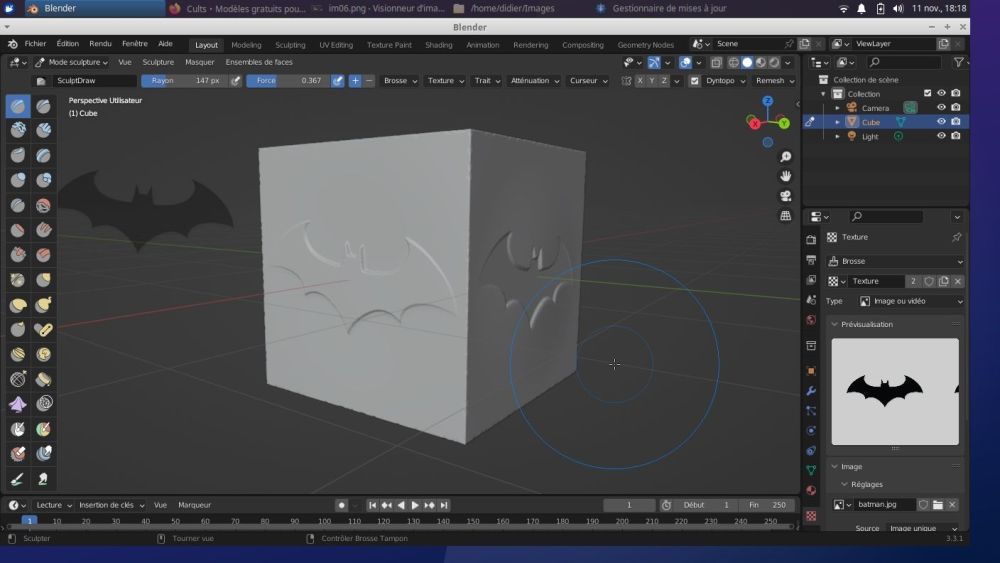This screenshot has height=563, width=1000.
Task: Click the jump to last frame button
Action: (x=444, y=506)
